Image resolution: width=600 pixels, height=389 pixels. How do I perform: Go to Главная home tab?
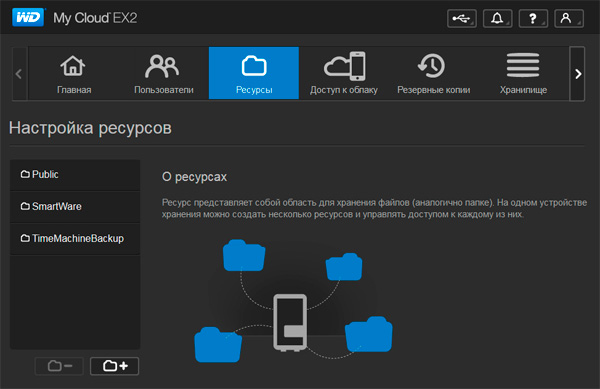pos(74,73)
